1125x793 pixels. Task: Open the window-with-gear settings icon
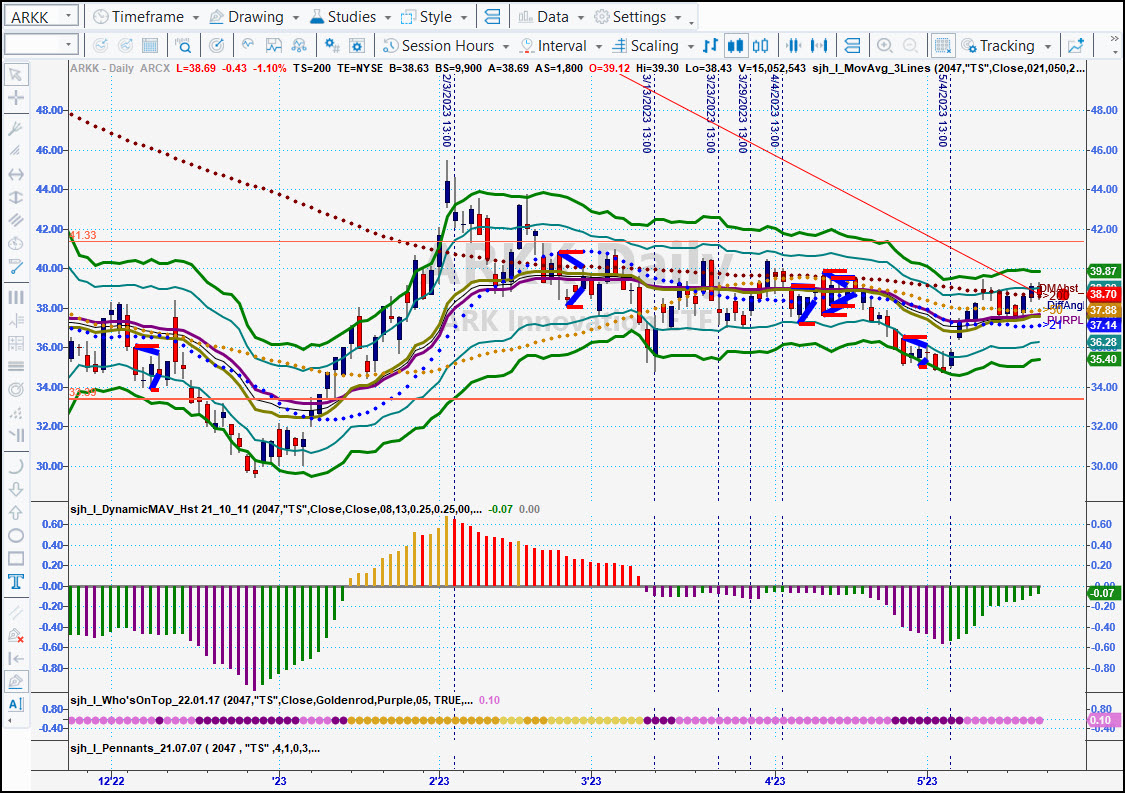[x=357, y=46]
